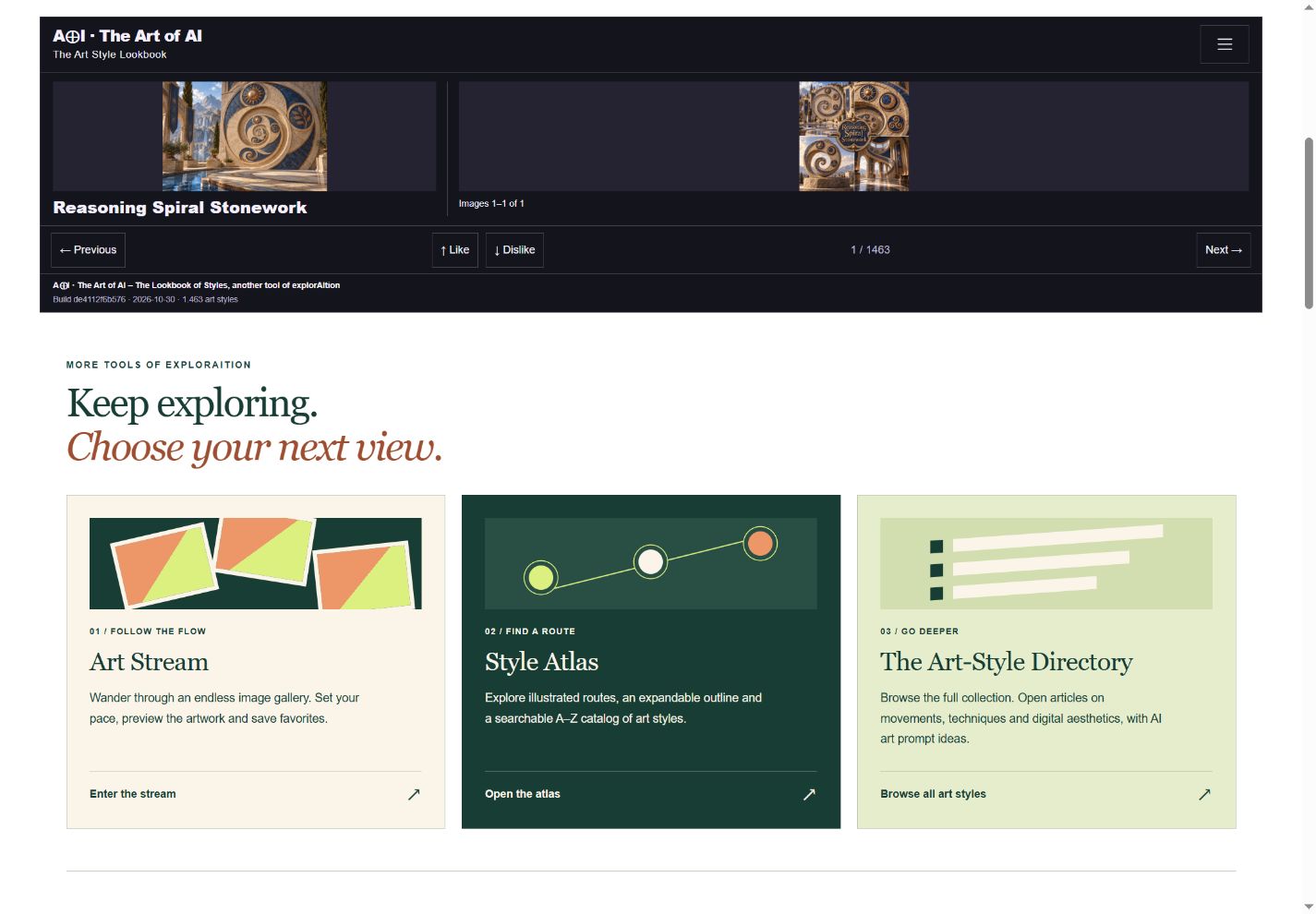Open the Style Atlas heading
This screenshot has width=1316, height=914.
541,662
